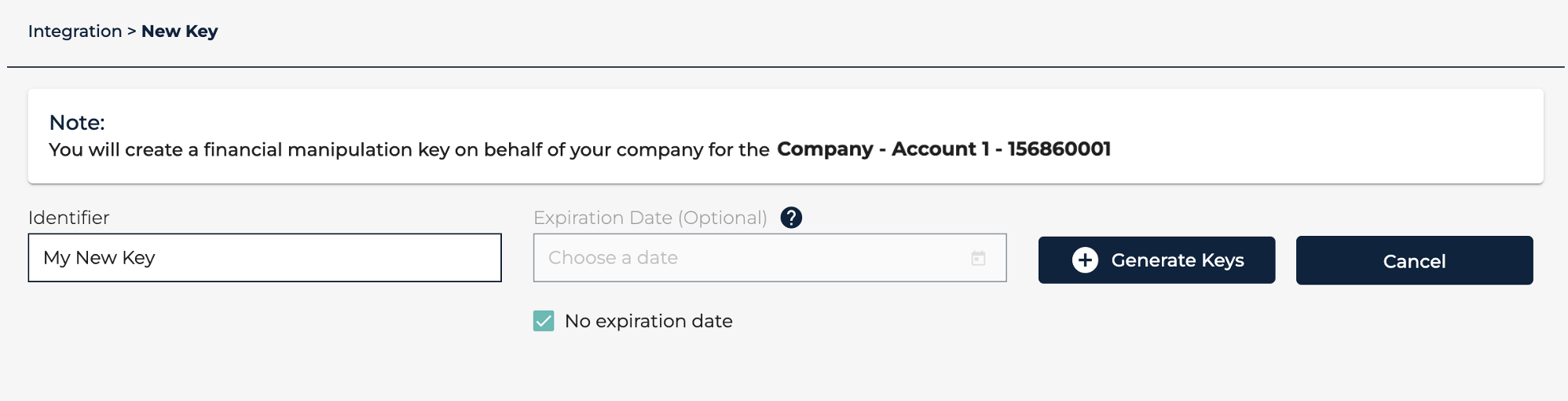Click the account number 156860001
The image size is (1568, 401).
(x=1059, y=149)
